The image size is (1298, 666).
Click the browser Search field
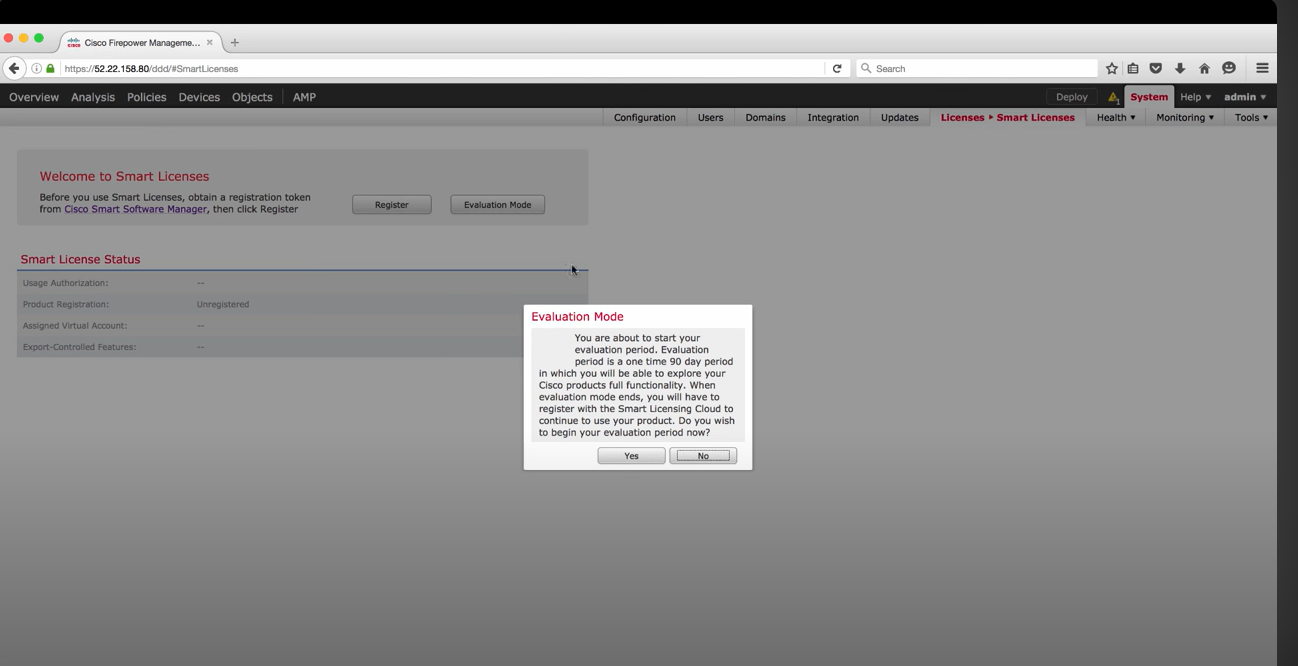[977, 68]
